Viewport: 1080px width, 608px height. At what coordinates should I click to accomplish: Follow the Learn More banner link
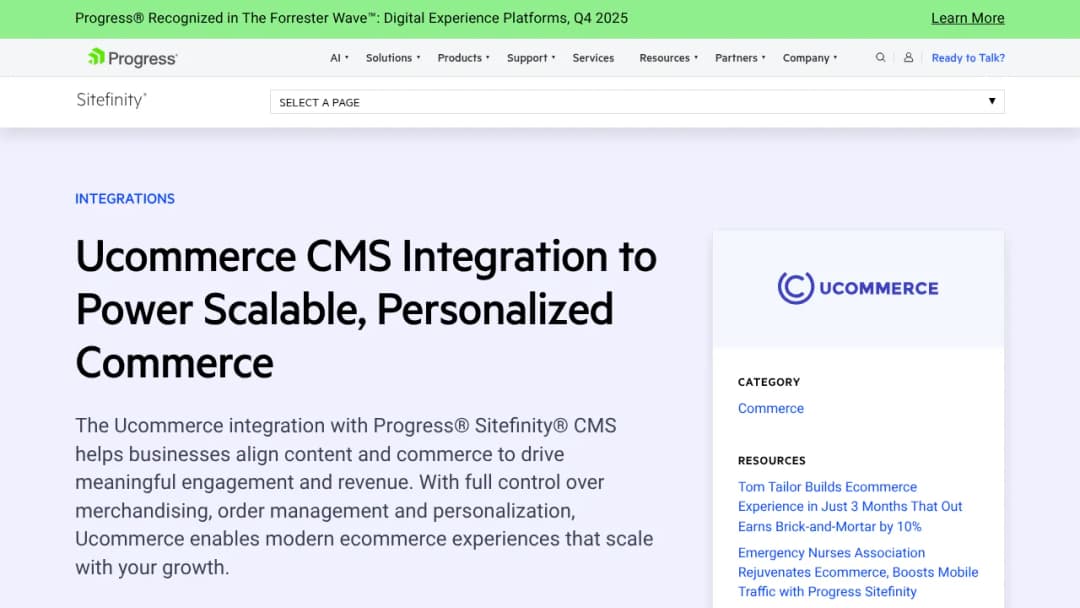click(x=968, y=19)
